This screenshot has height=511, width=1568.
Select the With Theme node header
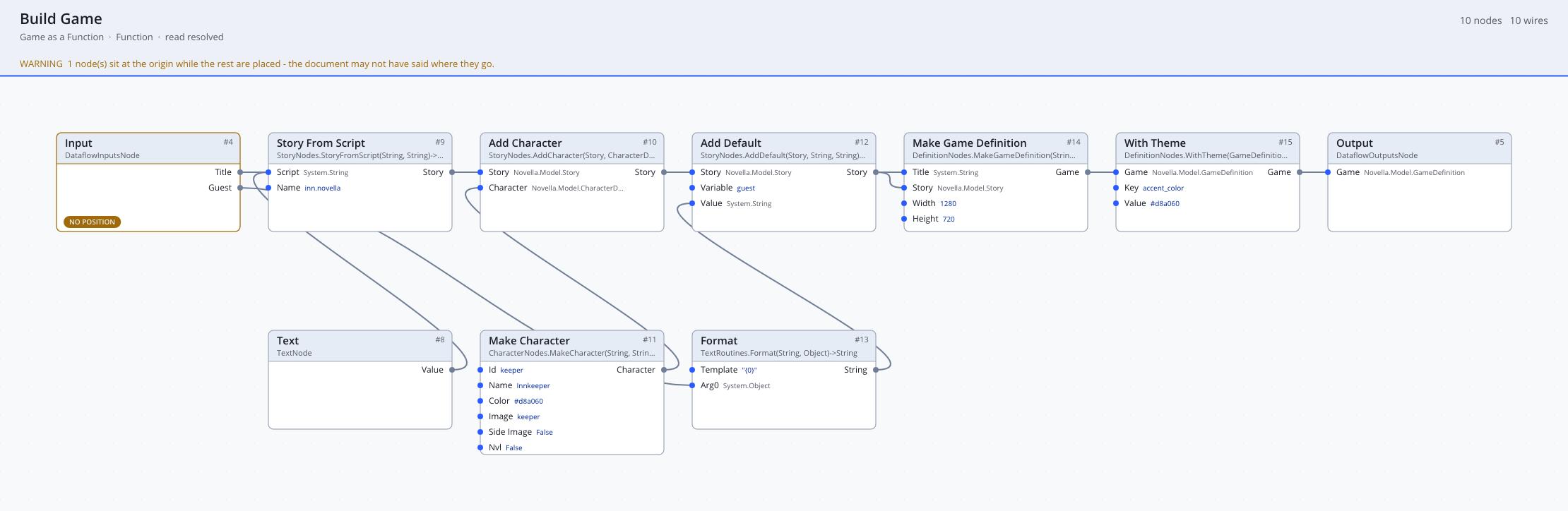tap(1208, 148)
